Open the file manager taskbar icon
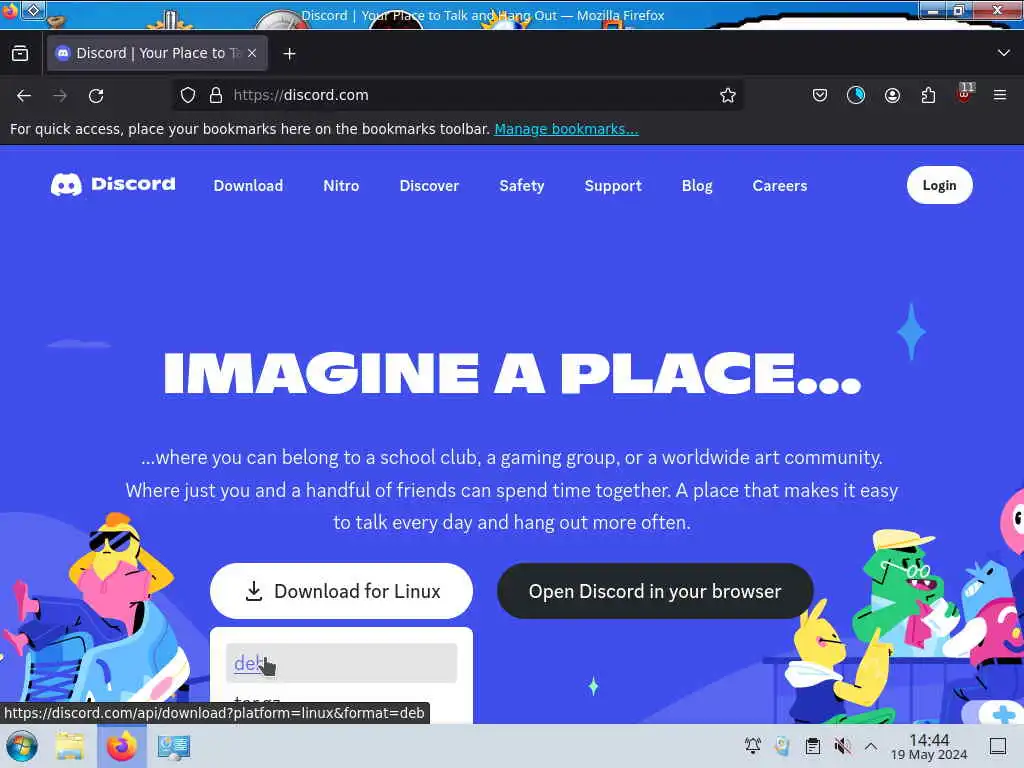1024x768 pixels. point(70,746)
